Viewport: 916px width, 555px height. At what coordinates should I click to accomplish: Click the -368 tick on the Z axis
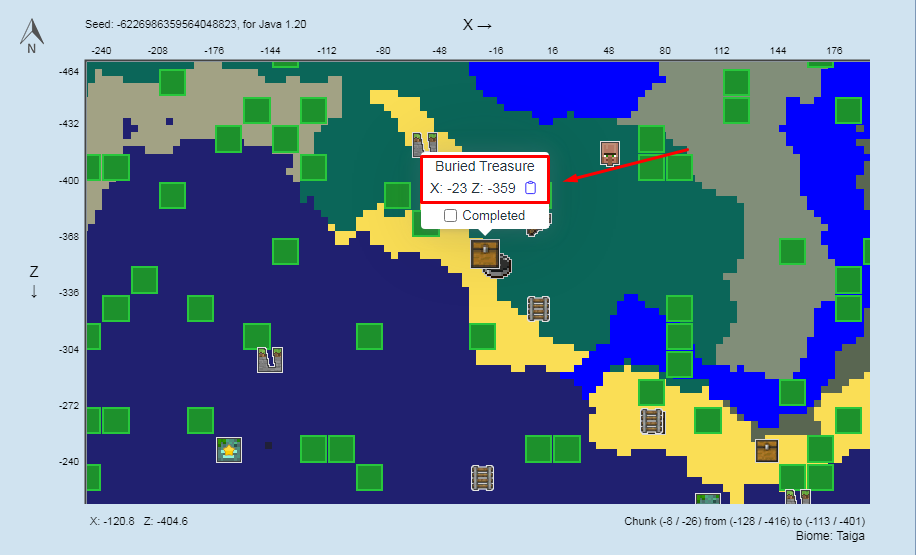coord(69,237)
